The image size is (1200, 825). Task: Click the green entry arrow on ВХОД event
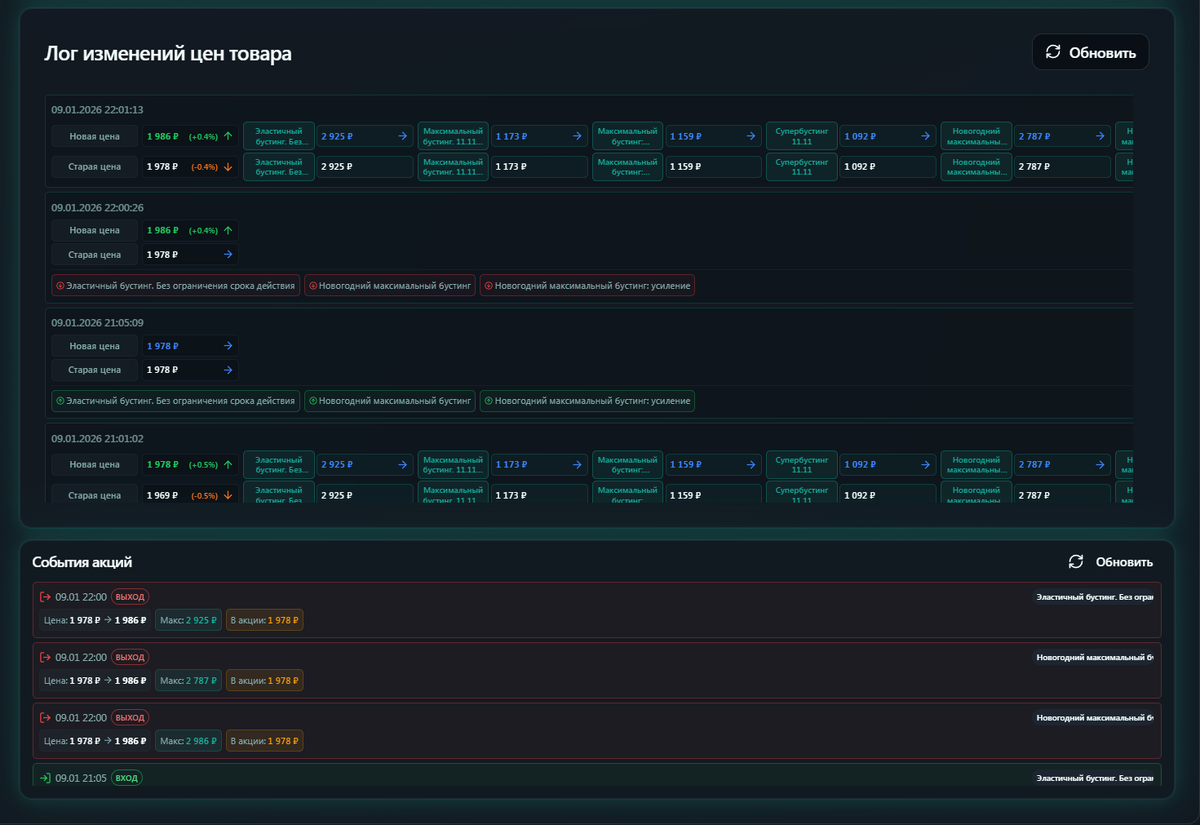(x=44, y=777)
